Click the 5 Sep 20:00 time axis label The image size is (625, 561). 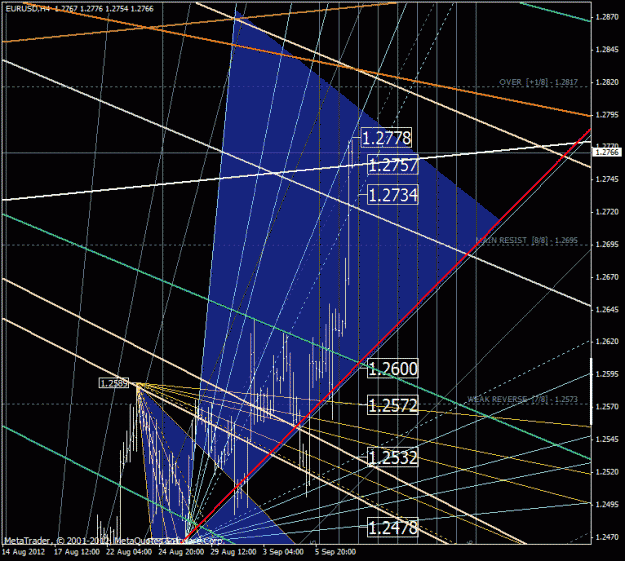coord(335,552)
